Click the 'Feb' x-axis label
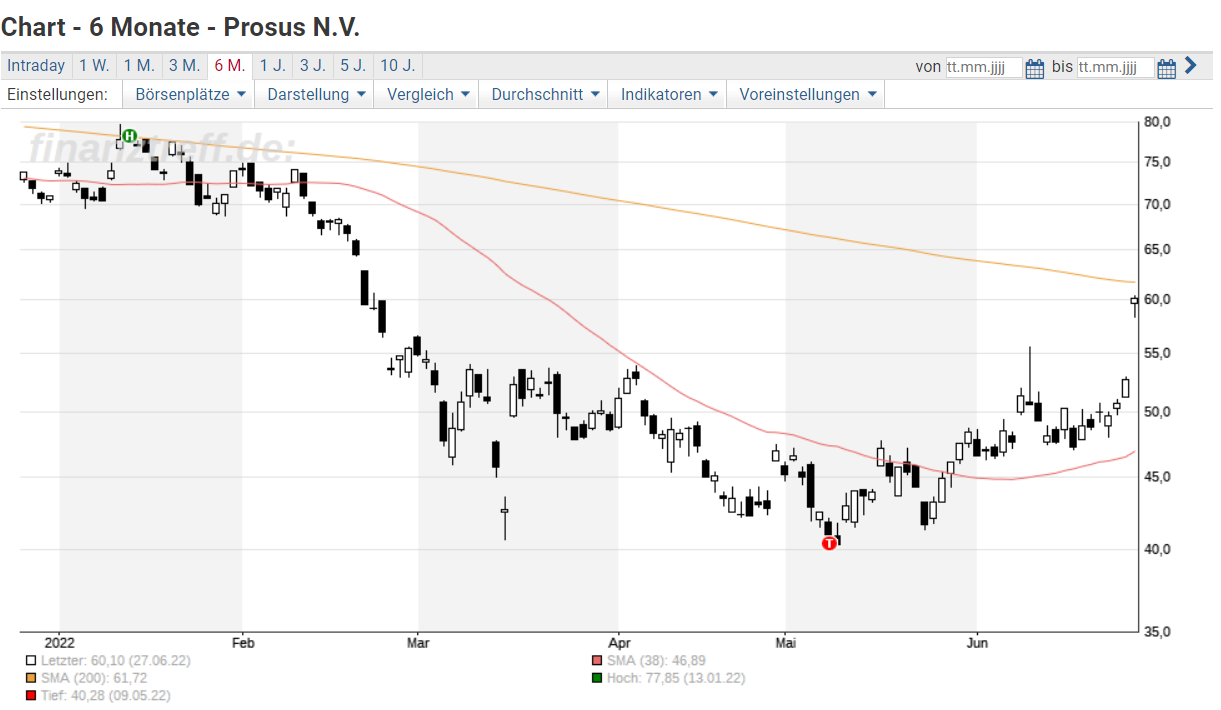The height and width of the screenshot is (710, 1221). click(x=242, y=643)
